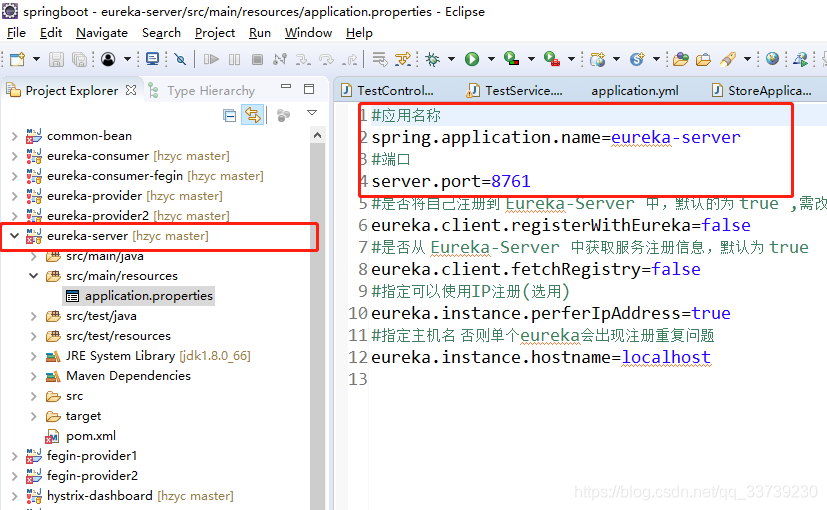Switch to the Type Hierarchy tab

[x=202, y=91]
